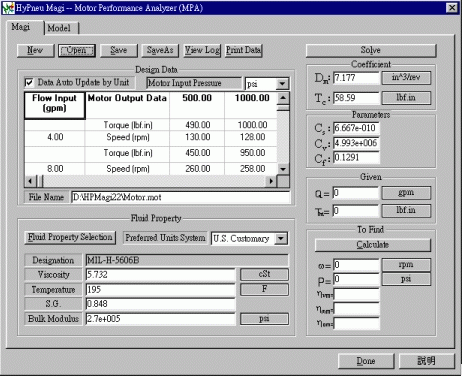Viewport: 462px width, 376px height.
Task: Click the Fluid Property Selection button
Action: (70, 237)
